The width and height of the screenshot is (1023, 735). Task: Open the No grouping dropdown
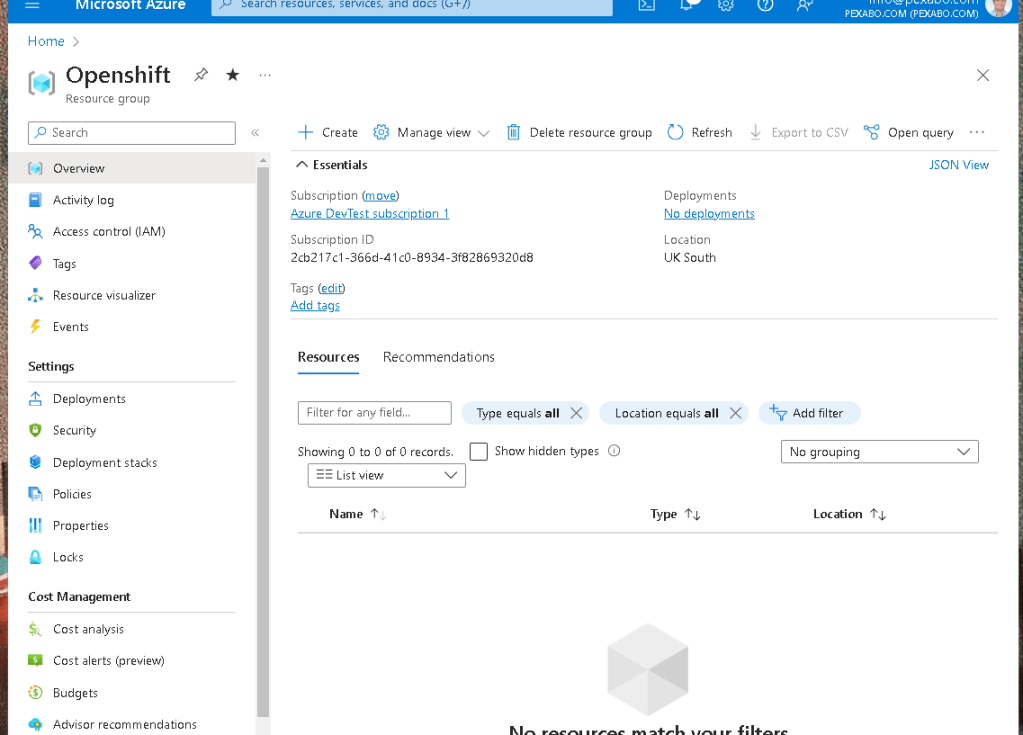(x=879, y=452)
